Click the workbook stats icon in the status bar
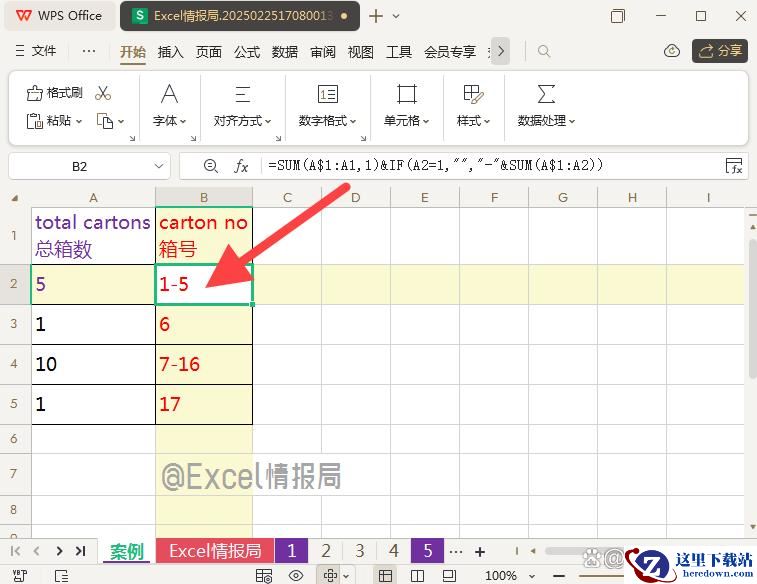 coord(264,575)
